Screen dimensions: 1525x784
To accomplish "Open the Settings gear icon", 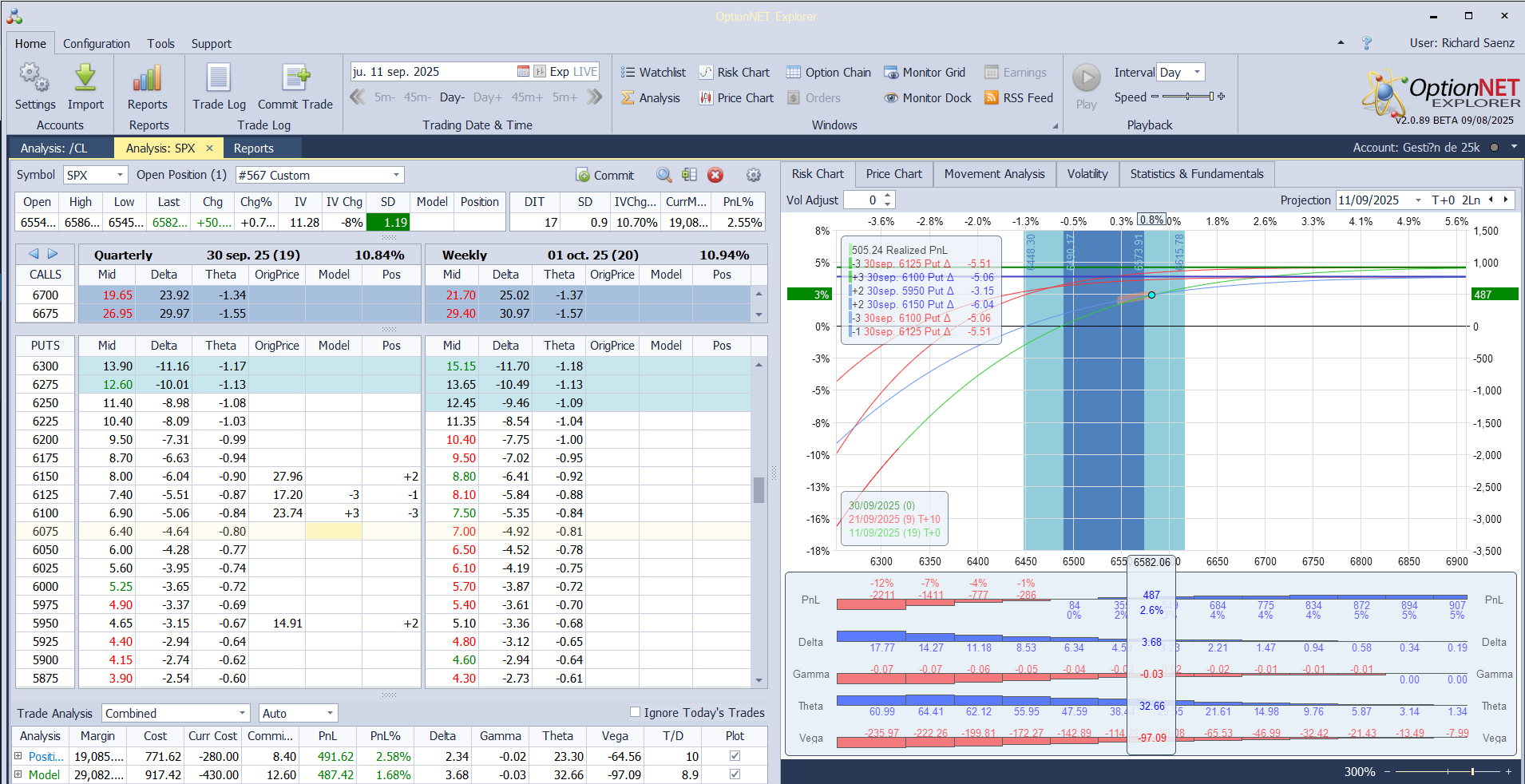I will pyautogui.click(x=34, y=78).
